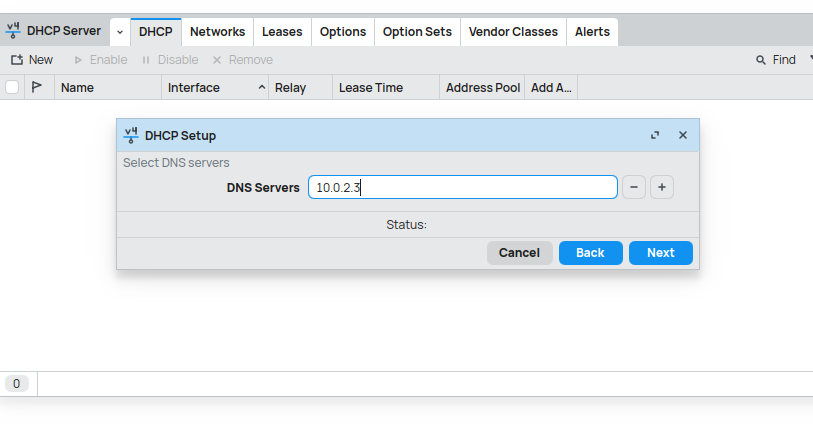Go to the Vendor Classes tab
Screen dimensions: 813x426
coord(513,32)
